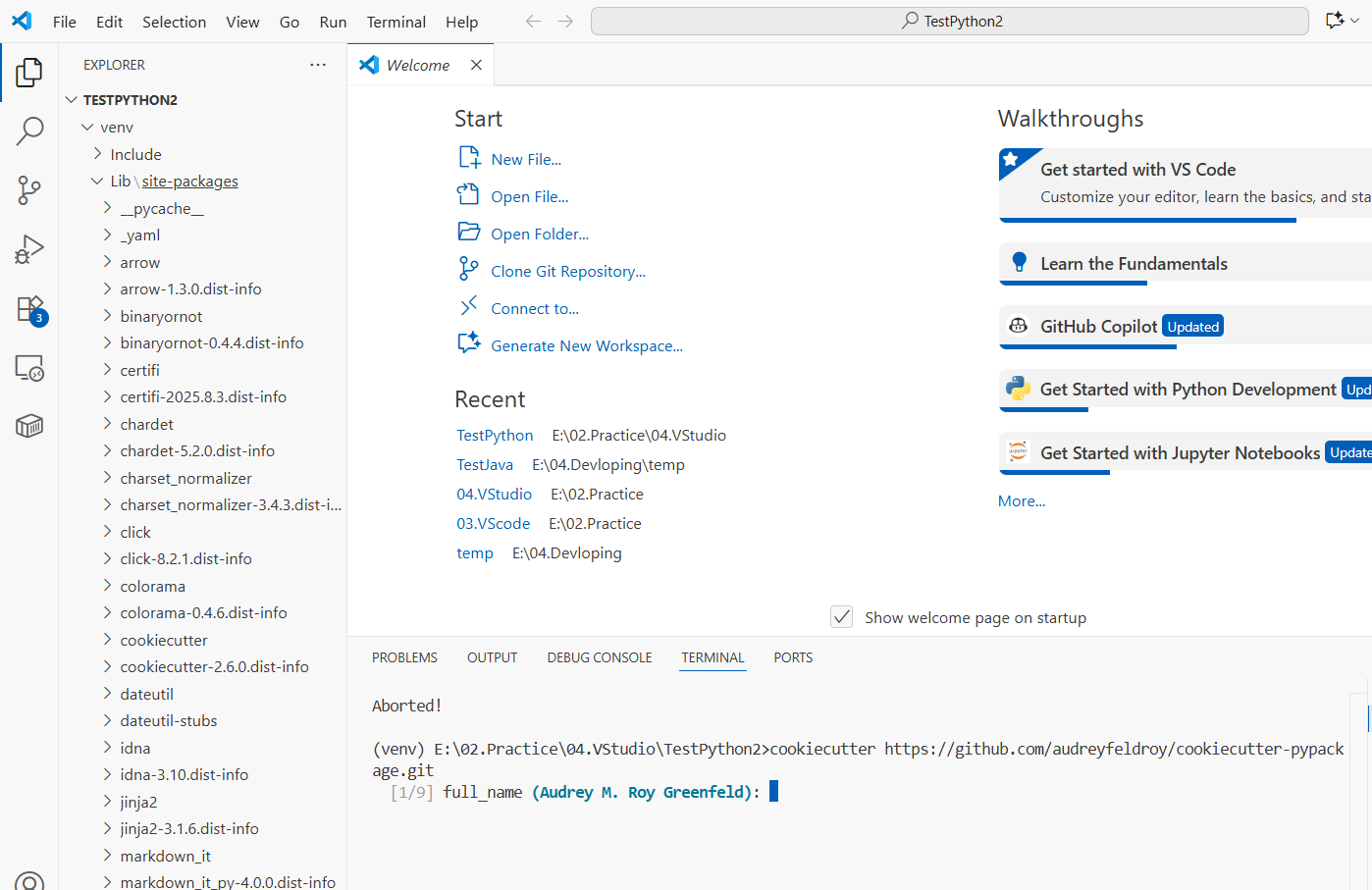Click the Open Folder... link
The image size is (1372, 890).
pos(540,234)
